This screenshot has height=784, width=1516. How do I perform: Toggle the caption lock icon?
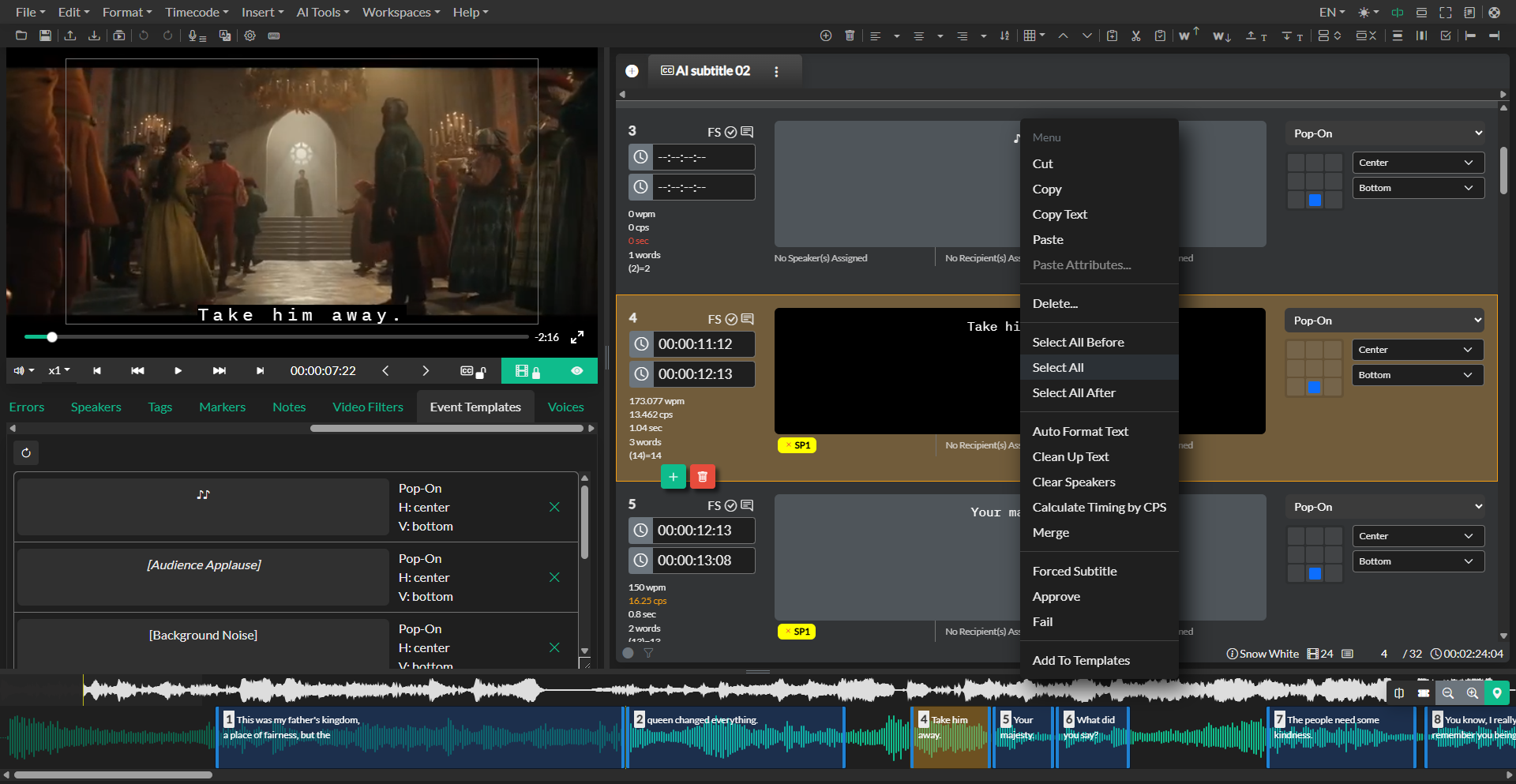(x=473, y=370)
